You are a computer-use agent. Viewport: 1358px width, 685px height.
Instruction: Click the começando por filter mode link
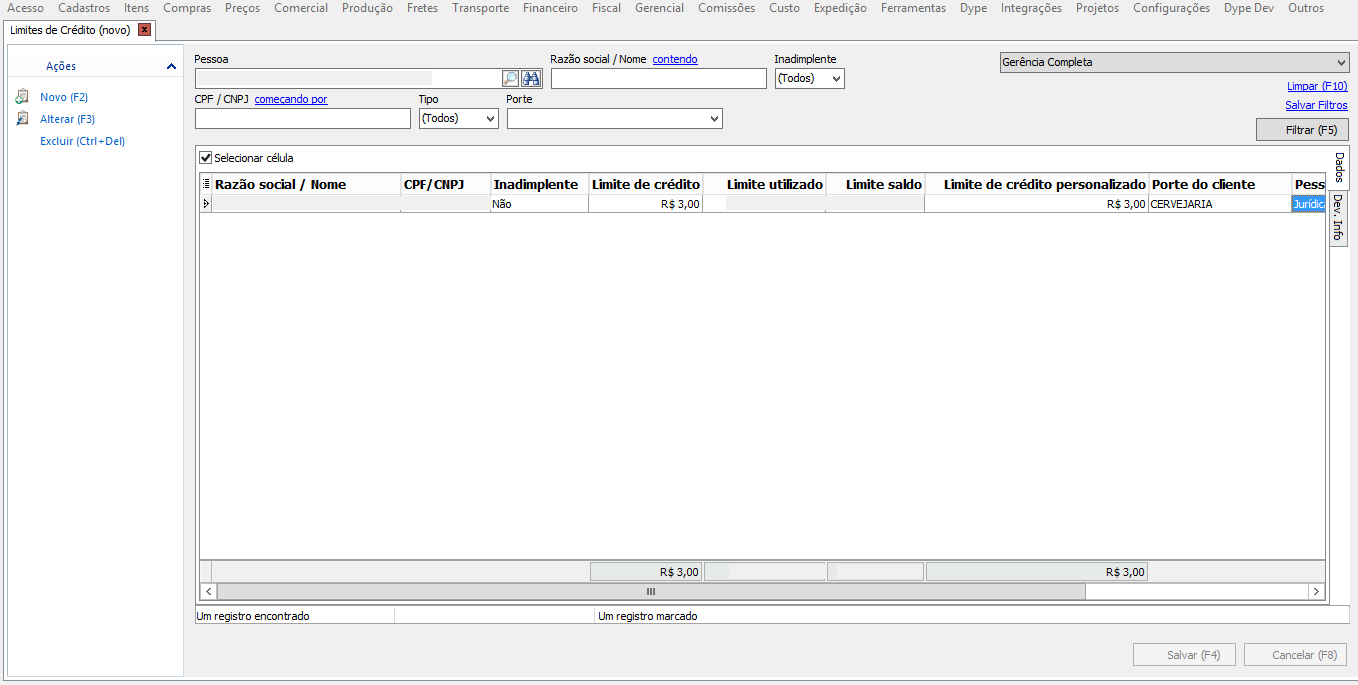pyautogui.click(x=291, y=99)
